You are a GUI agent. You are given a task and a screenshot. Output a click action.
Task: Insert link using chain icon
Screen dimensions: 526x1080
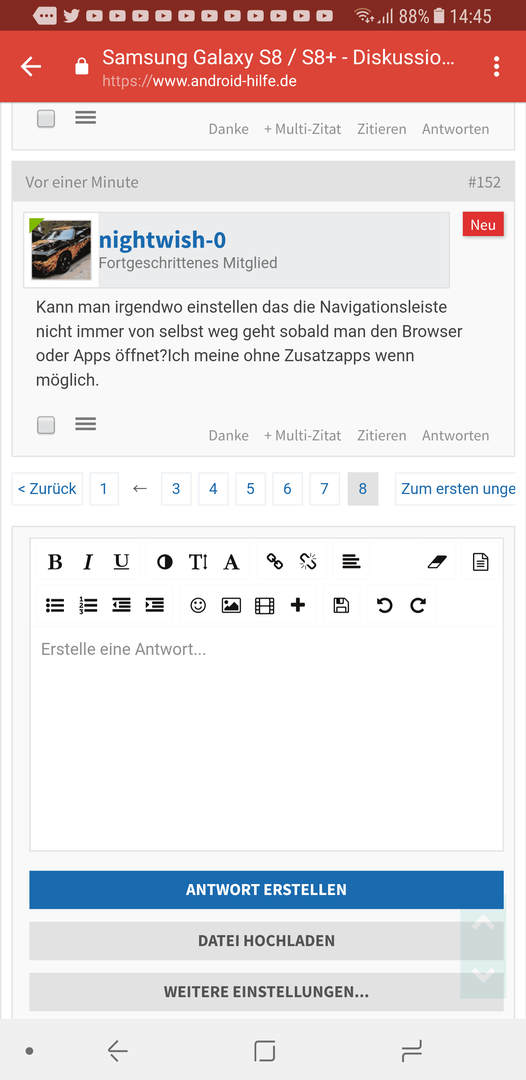point(275,562)
